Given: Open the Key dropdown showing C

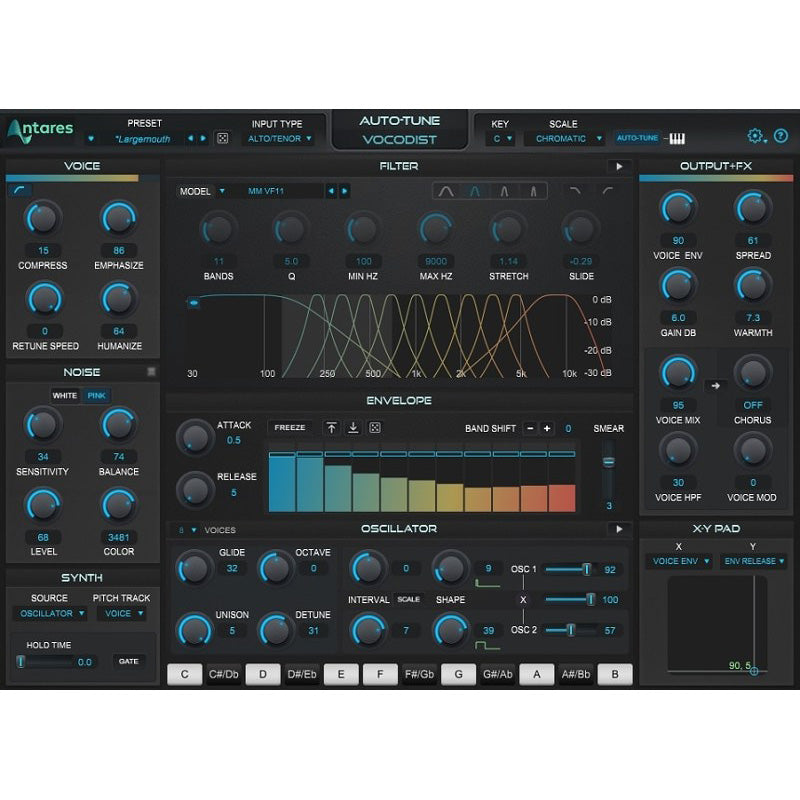Looking at the screenshot, I should [502, 139].
